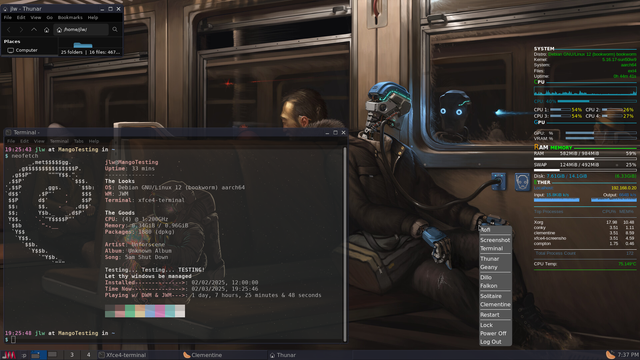640x360 pixels.
Task: Choose Clementine from the desktop menu
Action: [495, 305]
